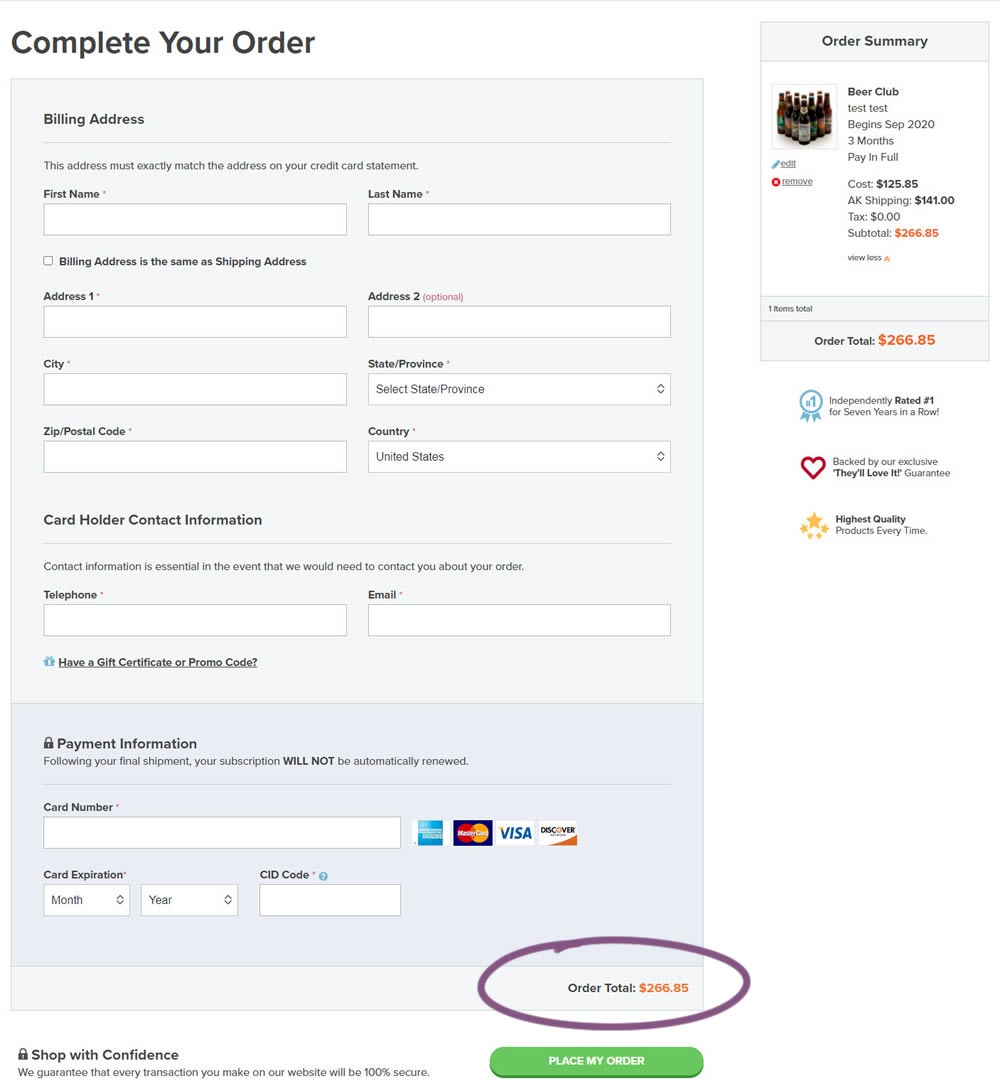Viewport: 1000px width, 1087px height.
Task: Select the card expiration Month dropdown
Action: tap(87, 900)
